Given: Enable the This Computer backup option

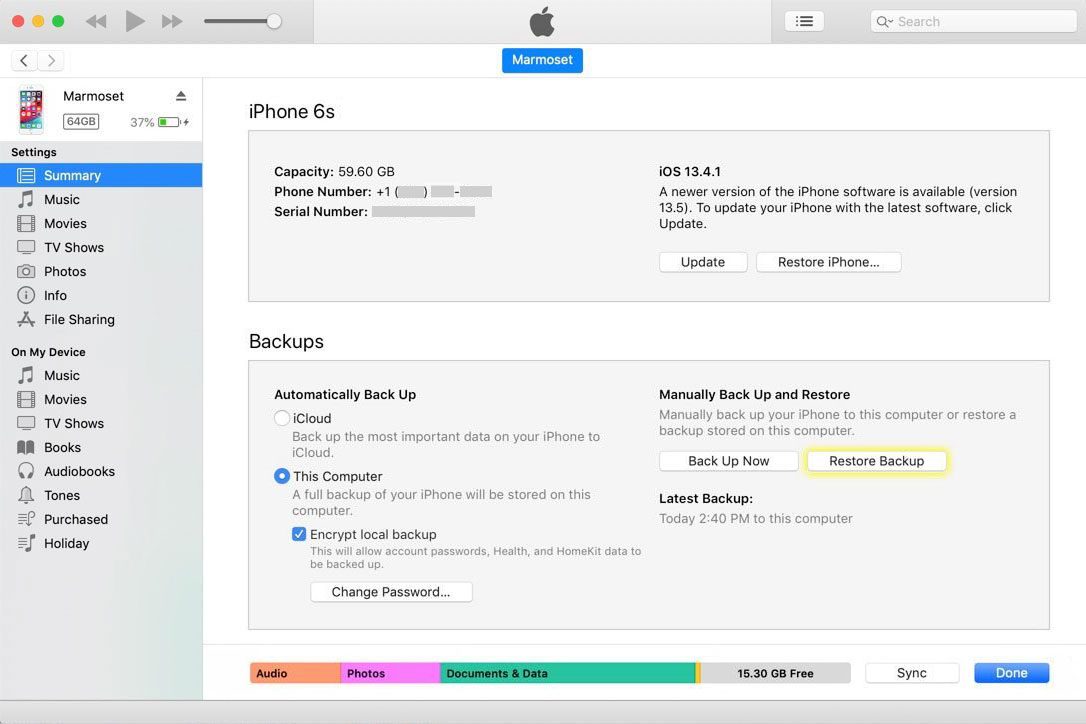Looking at the screenshot, I should tap(282, 476).
